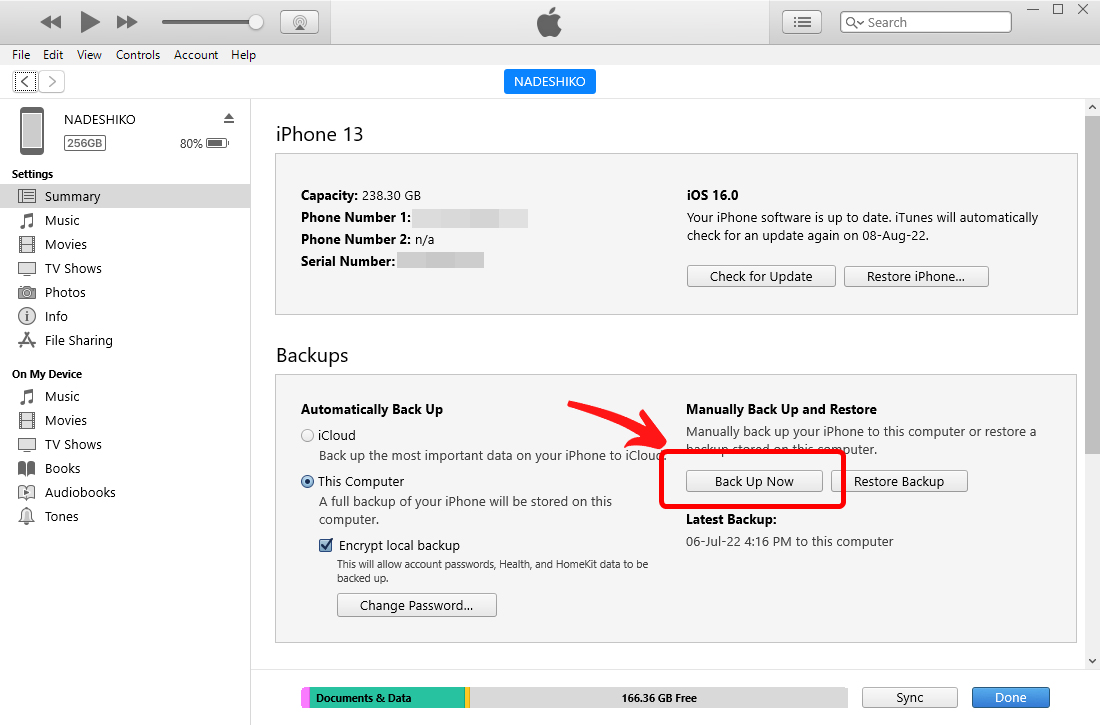Screen dimensions: 1100x725
Task: Click the Music icon under Settings
Action: tap(27, 220)
